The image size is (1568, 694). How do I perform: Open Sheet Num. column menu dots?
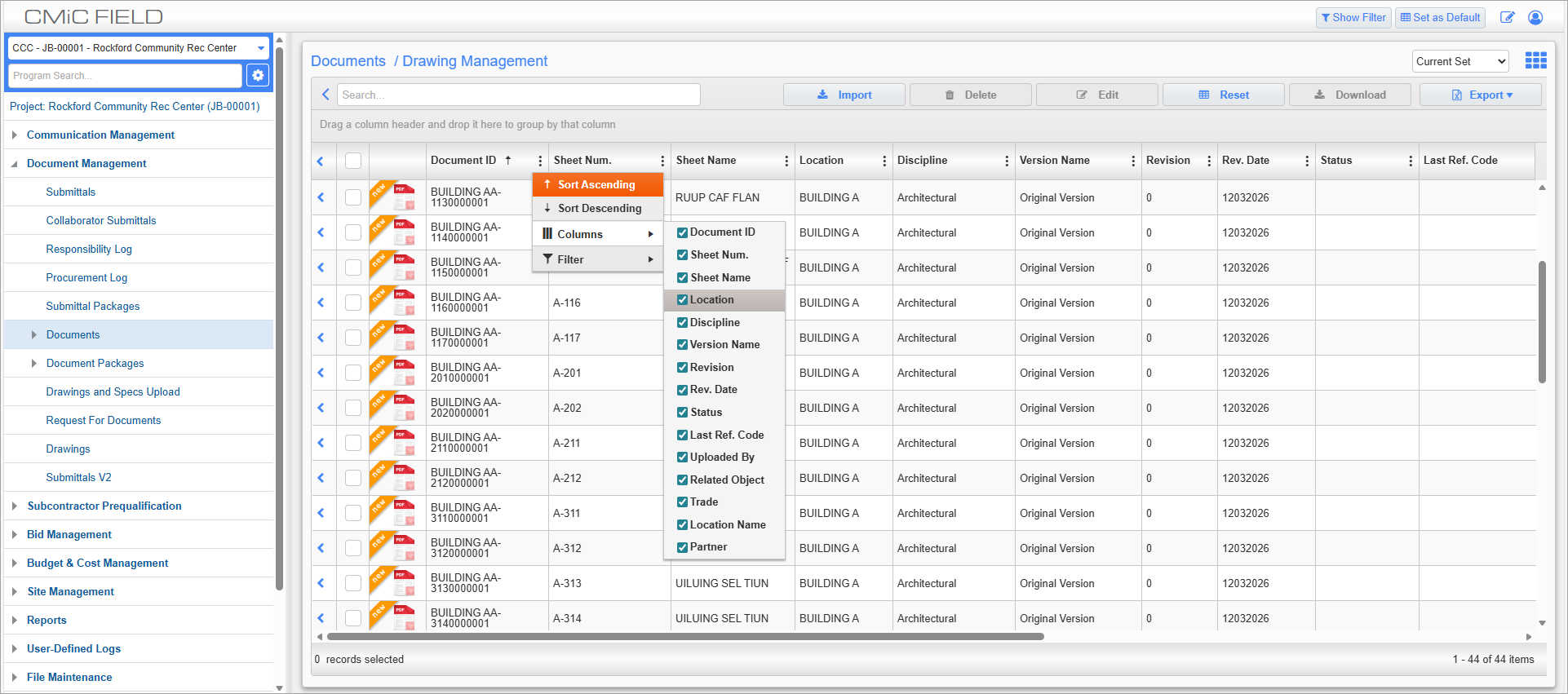pyautogui.click(x=662, y=161)
